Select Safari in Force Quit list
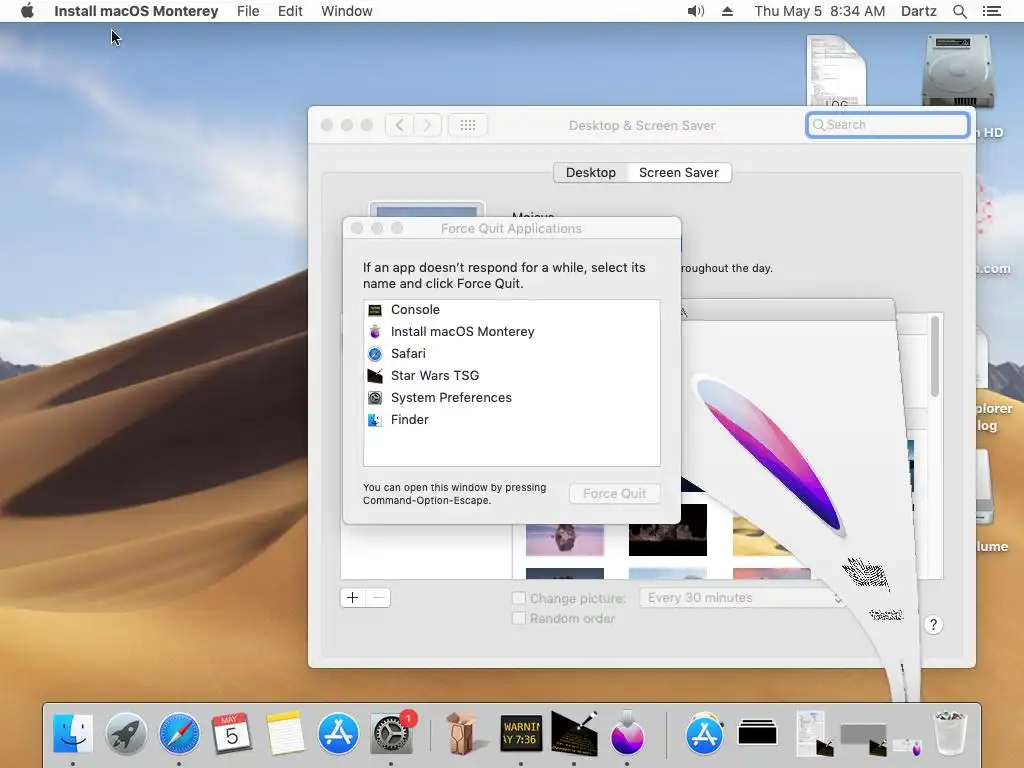This screenshot has width=1024, height=768. (511, 353)
